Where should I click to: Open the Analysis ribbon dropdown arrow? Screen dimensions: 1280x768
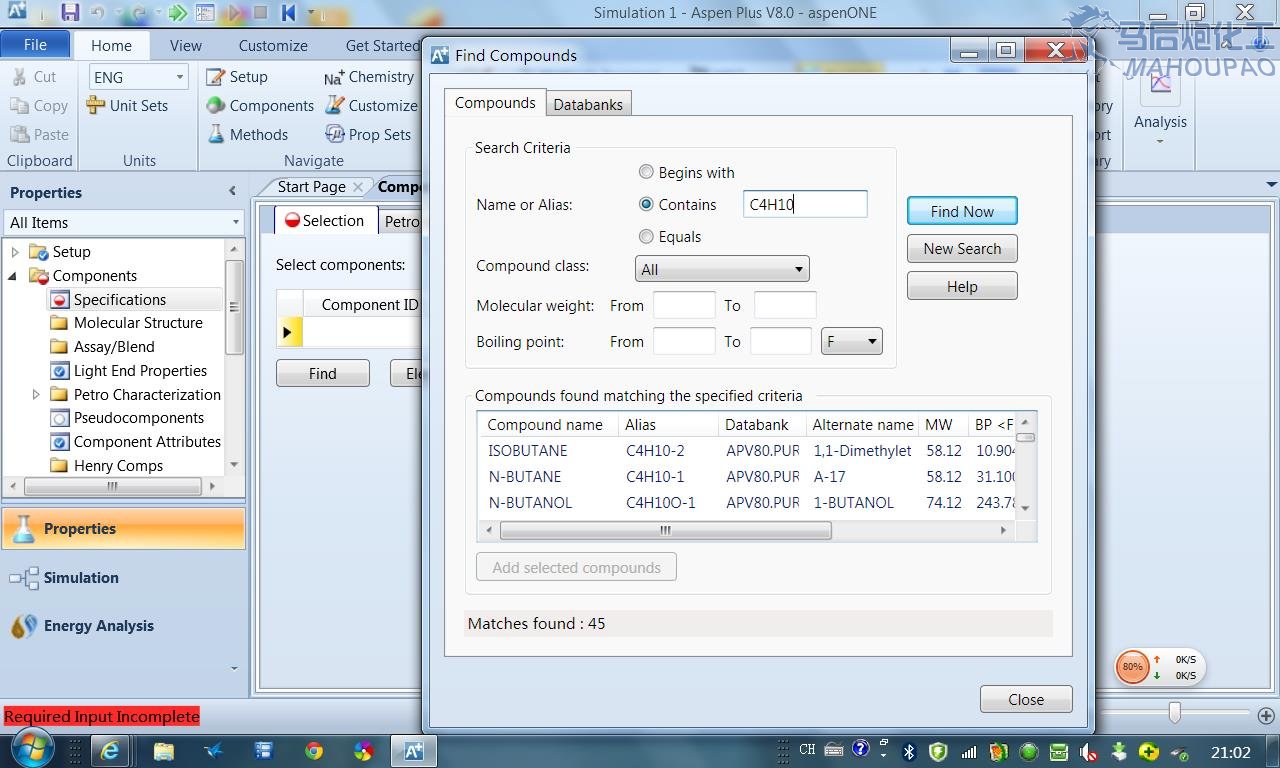point(1160,141)
